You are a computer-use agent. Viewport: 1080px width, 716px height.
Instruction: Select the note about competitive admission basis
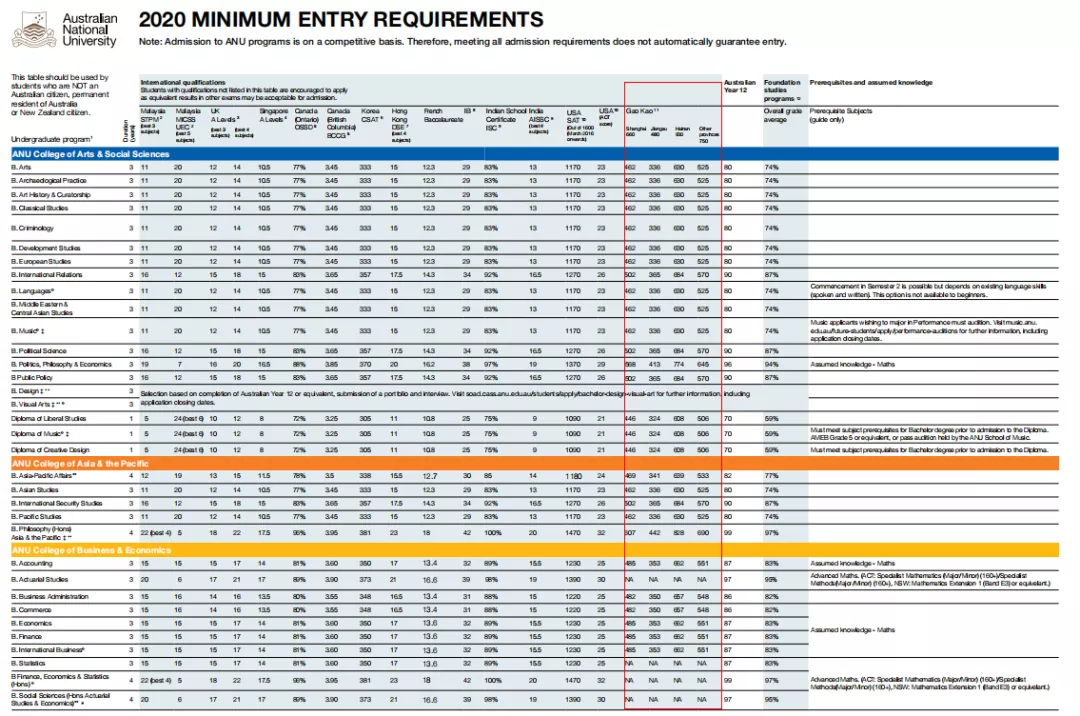[462, 42]
